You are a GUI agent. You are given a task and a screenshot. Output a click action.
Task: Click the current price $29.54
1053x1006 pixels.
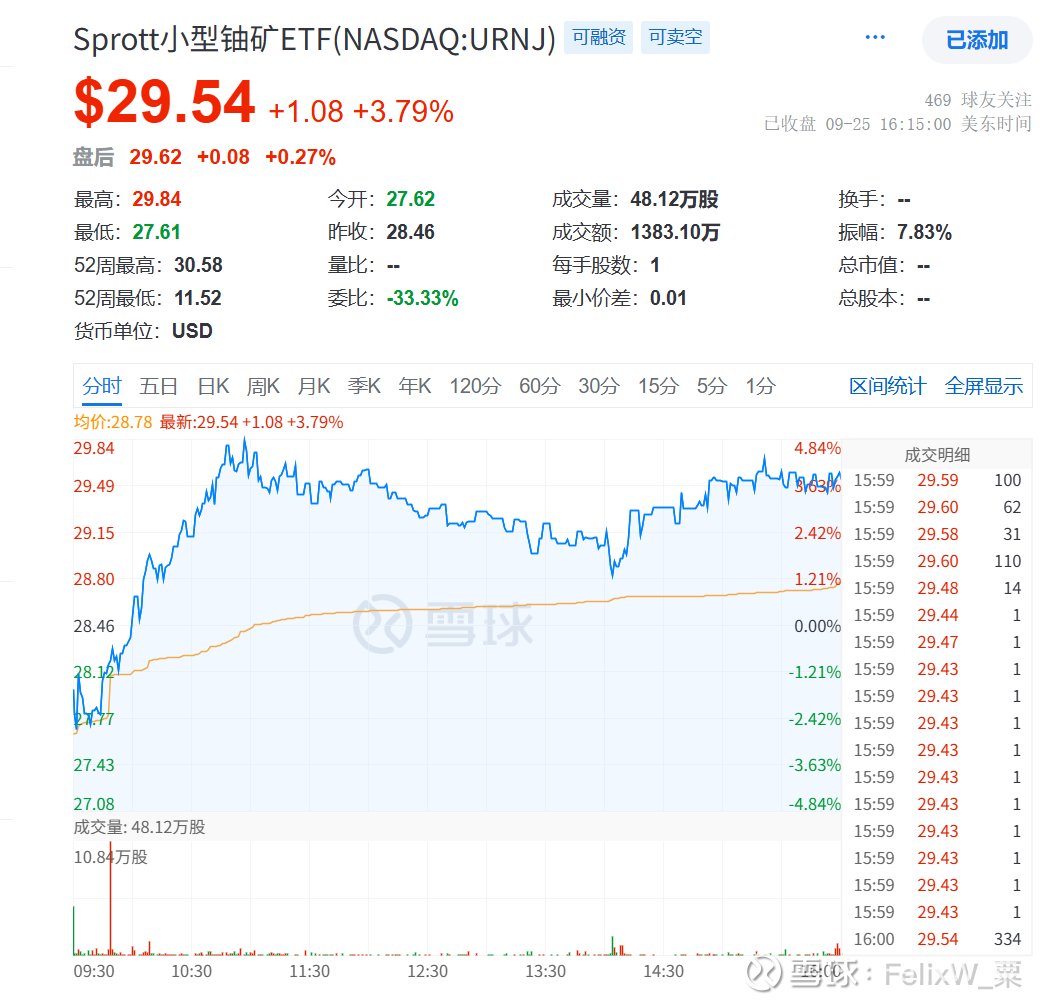[165, 102]
